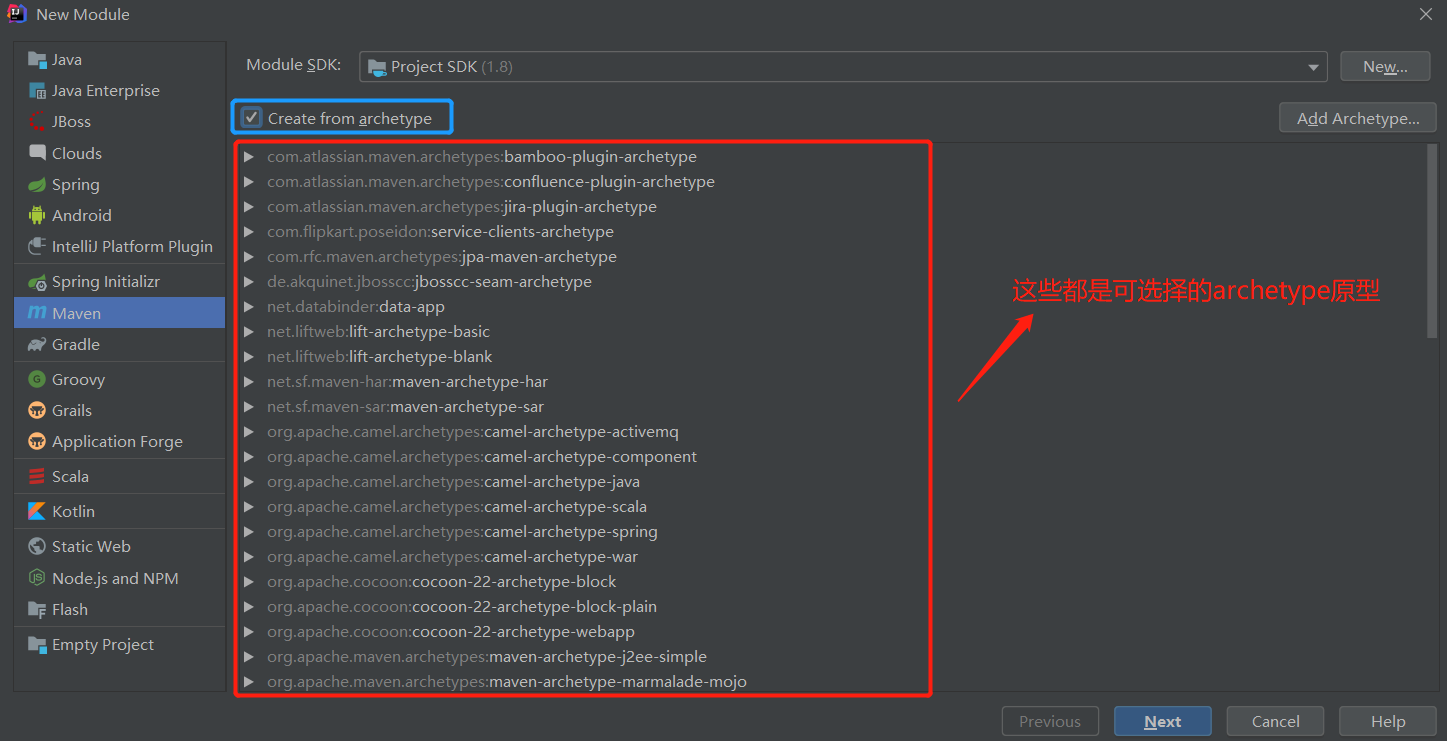Screen dimensions: 1447x741
Task: Click the Add Archetype... button
Action: coord(1358,118)
